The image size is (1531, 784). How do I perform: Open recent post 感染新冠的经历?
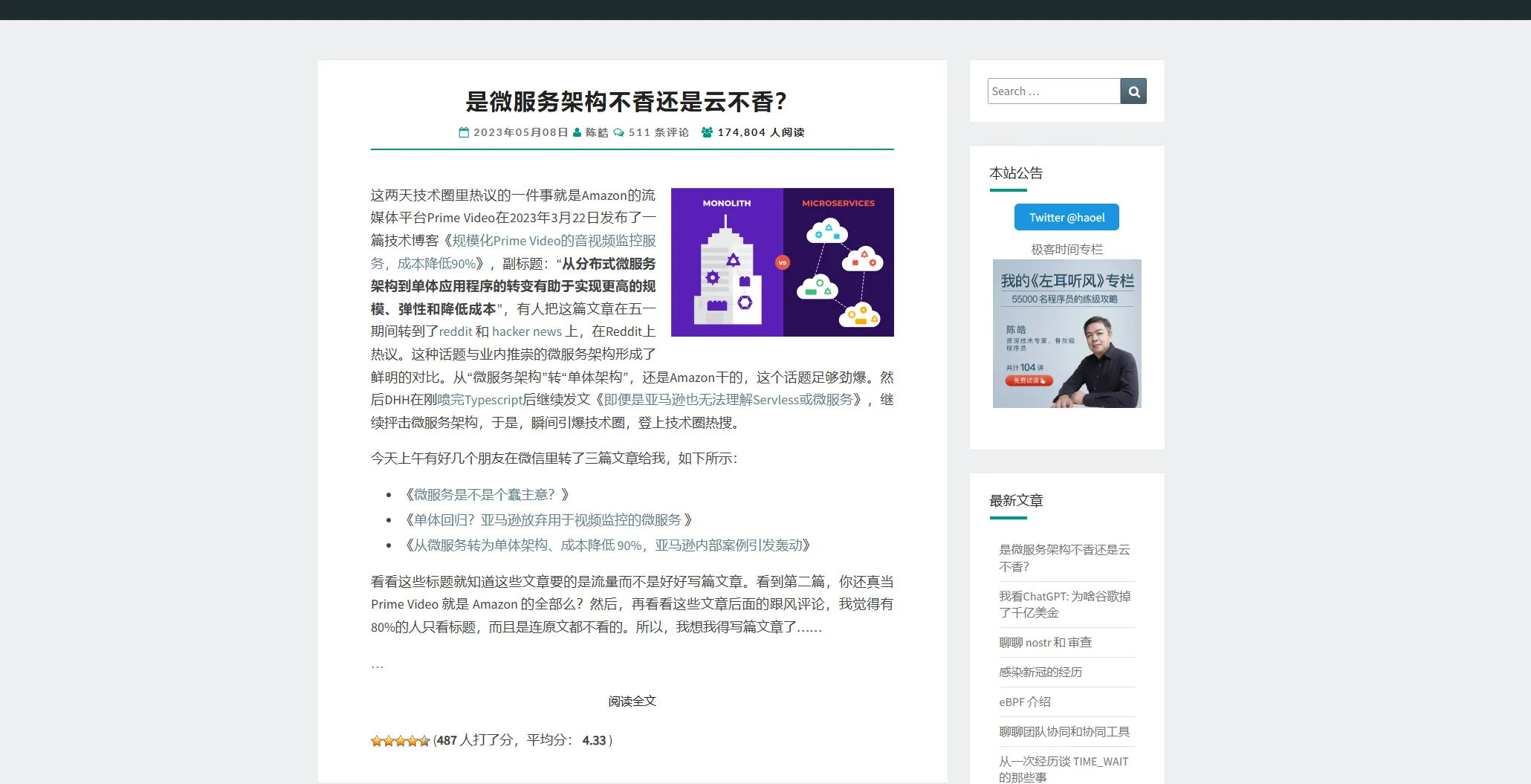tap(1040, 673)
